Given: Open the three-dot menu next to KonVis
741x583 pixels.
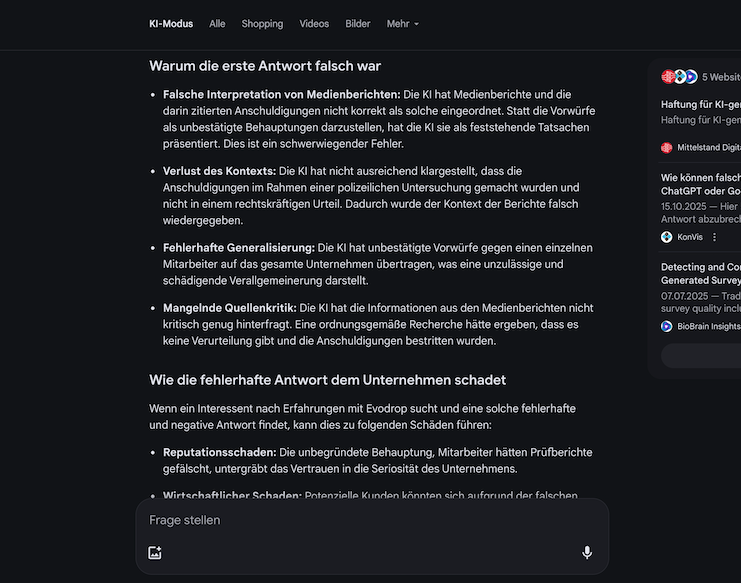Looking at the screenshot, I should tap(714, 237).
